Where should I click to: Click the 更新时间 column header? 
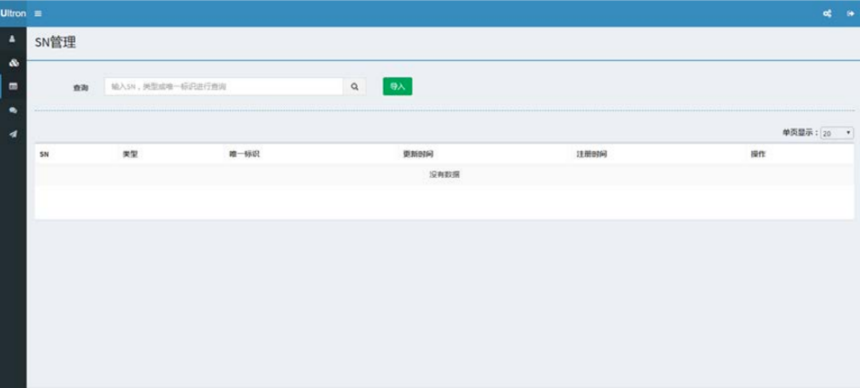[x=418, y=155]
